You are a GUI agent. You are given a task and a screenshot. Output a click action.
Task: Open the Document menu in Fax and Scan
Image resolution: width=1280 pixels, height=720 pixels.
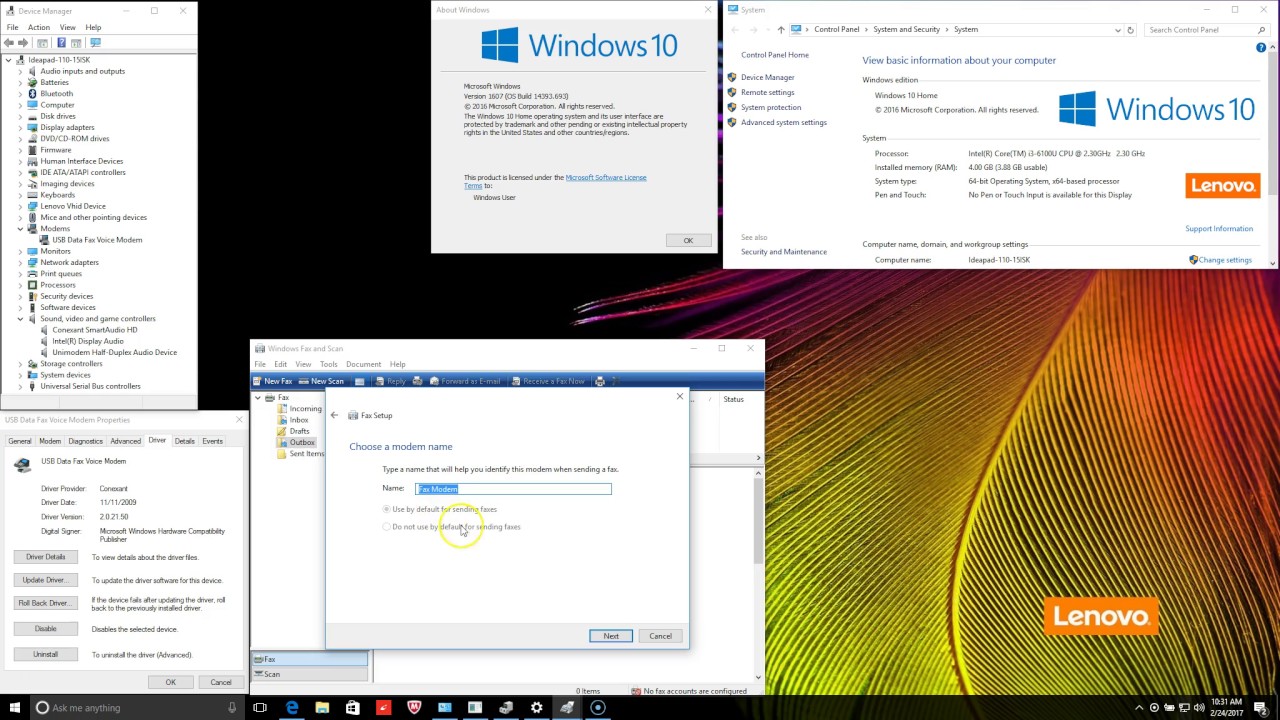point(363,364)
